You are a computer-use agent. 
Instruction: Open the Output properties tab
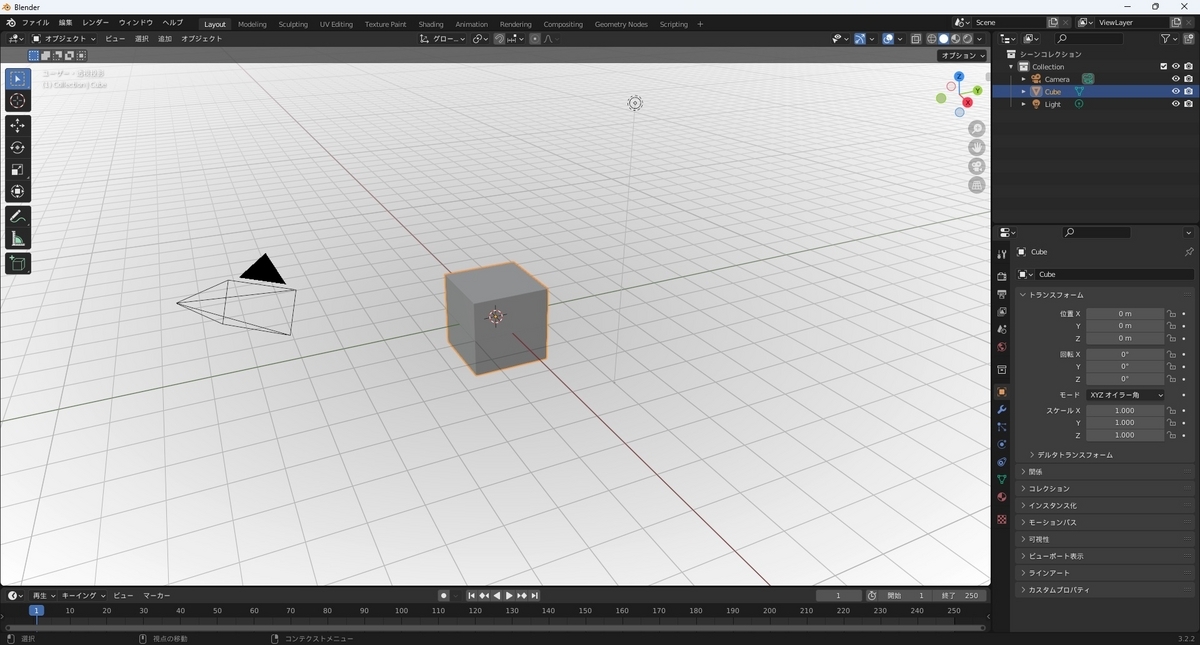[1001, 294]
